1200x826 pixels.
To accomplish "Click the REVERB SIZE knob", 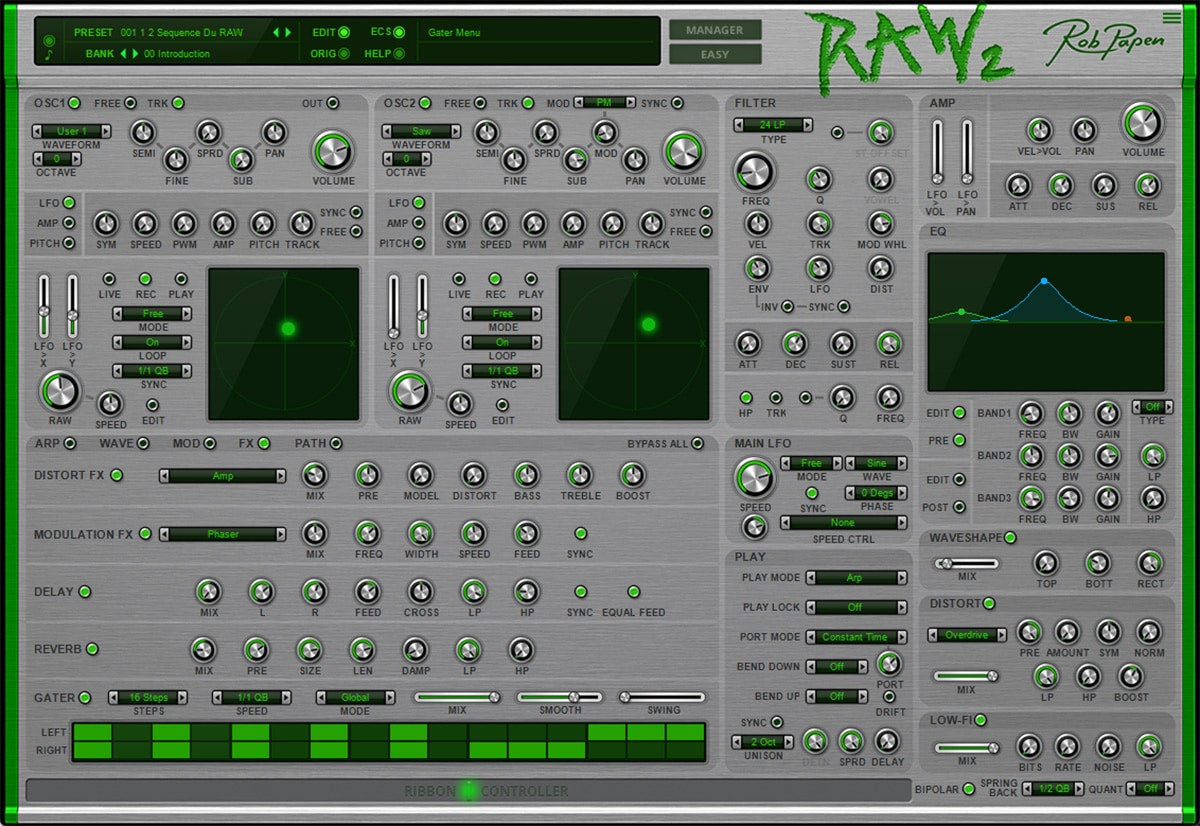I will [x=309, y=650].
